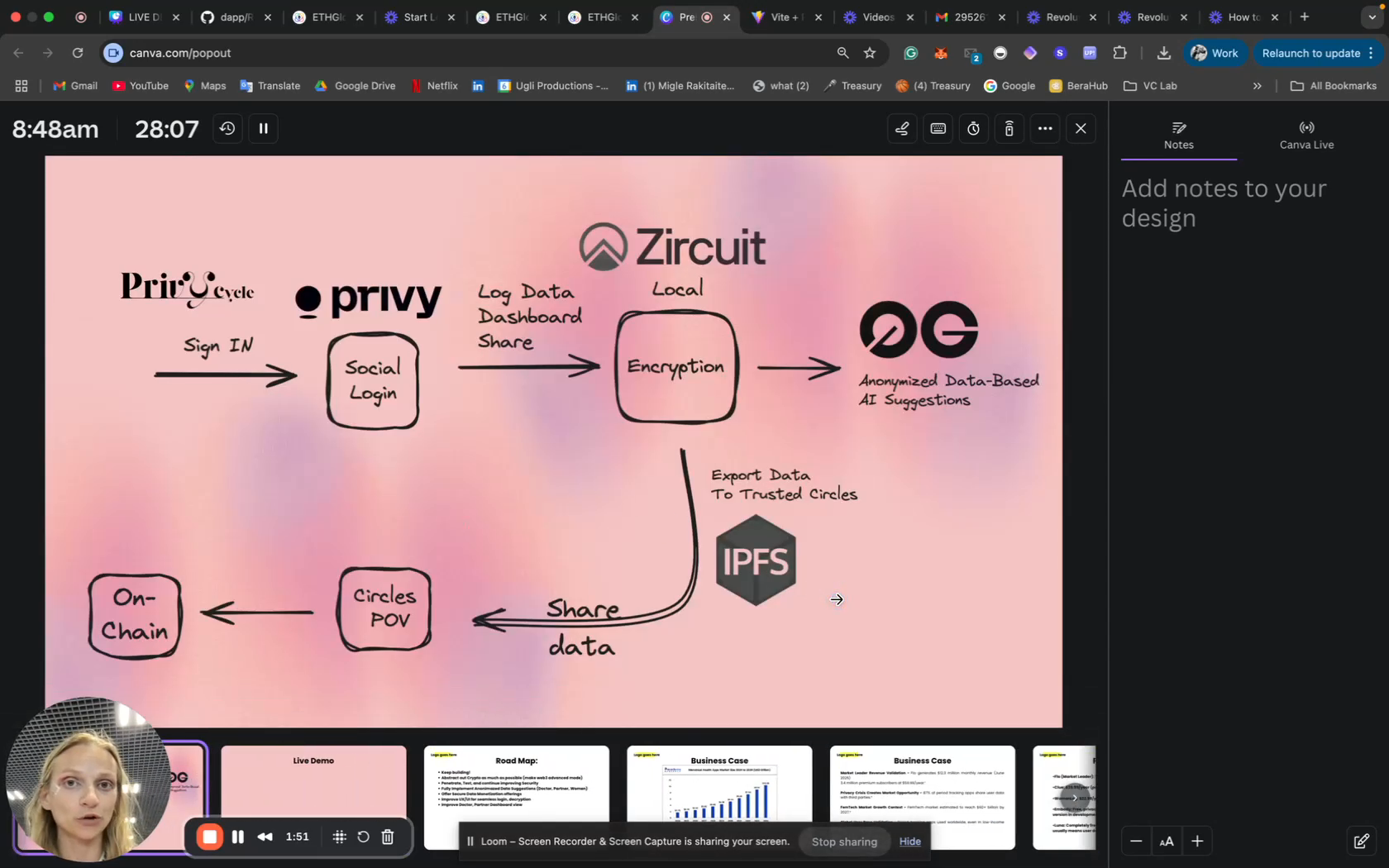Increase notes font size

(1197, 841)
